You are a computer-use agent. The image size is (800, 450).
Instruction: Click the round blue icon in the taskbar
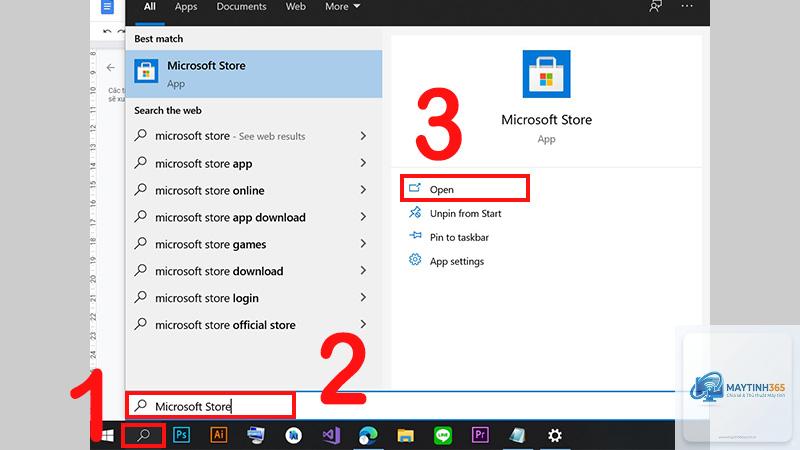pyautogui.click(x=293, y=435)
